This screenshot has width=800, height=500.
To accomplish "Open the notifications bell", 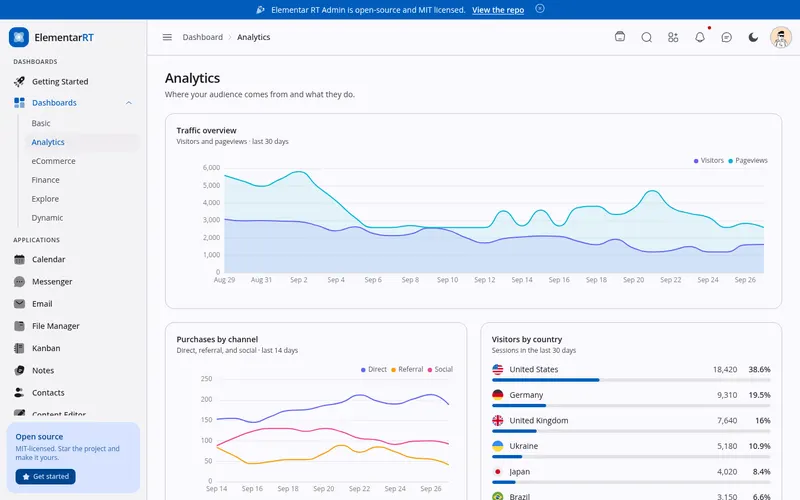I will coord(700,37).
